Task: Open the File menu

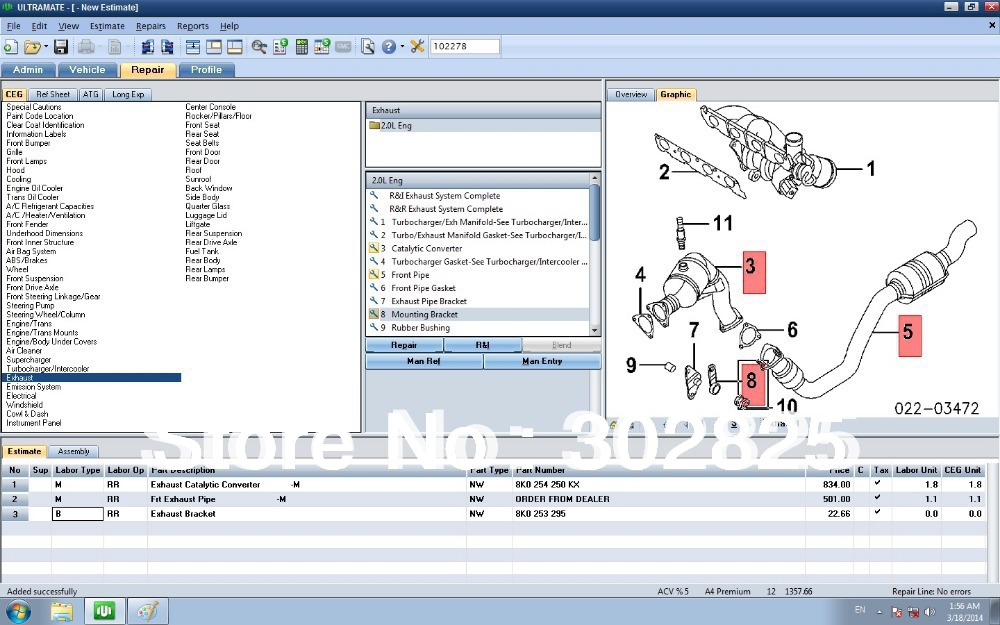Action: (13, 26)
